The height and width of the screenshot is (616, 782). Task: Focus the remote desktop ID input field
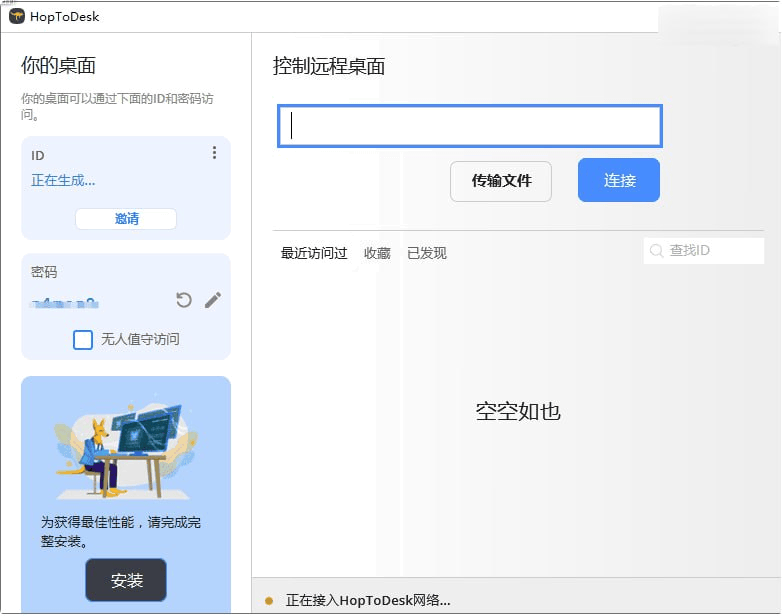pos(470,126)
